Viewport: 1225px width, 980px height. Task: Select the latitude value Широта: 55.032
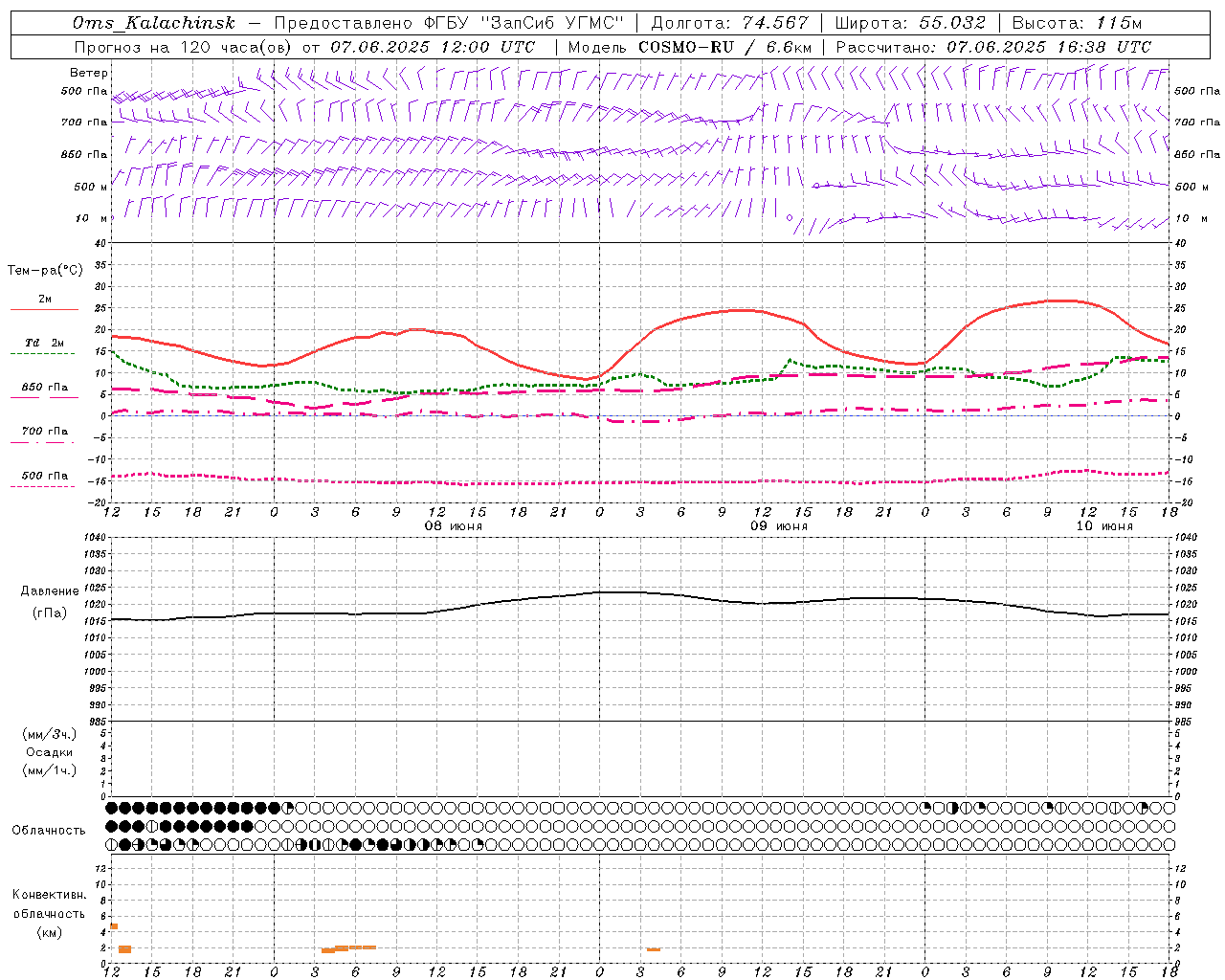click(x=910, y=23)
